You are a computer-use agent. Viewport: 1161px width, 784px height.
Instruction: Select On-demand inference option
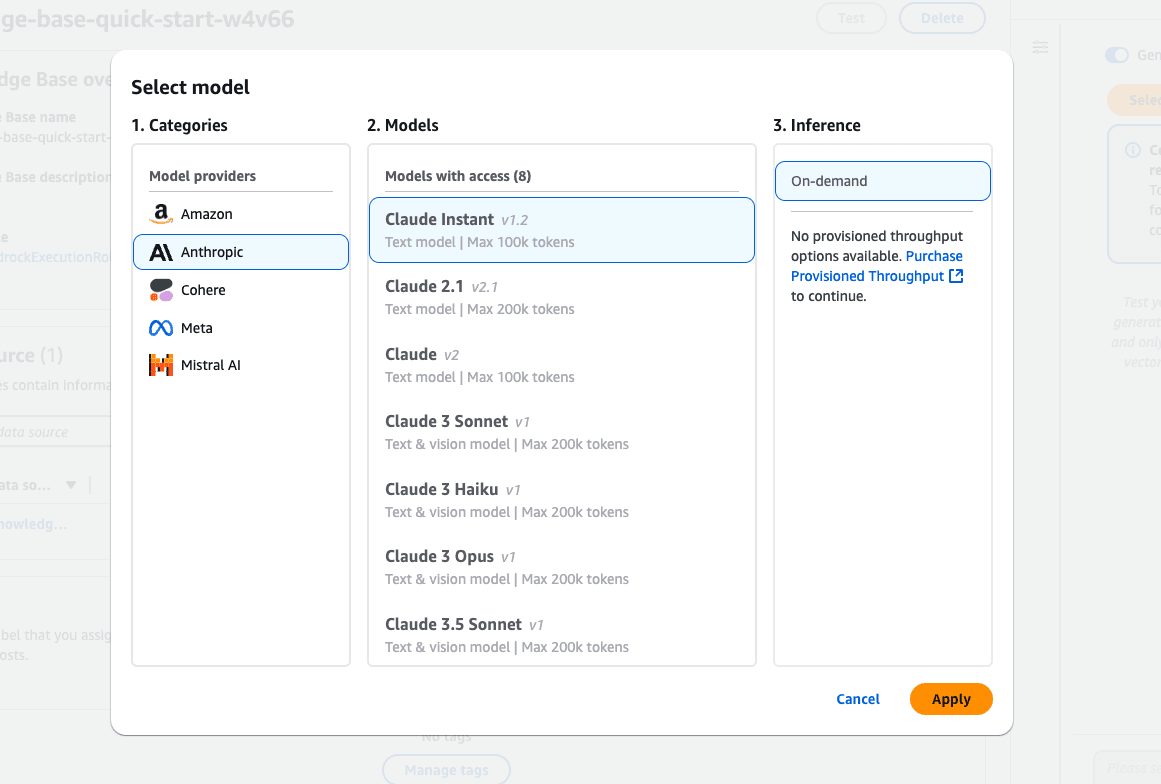pos(882,182)
